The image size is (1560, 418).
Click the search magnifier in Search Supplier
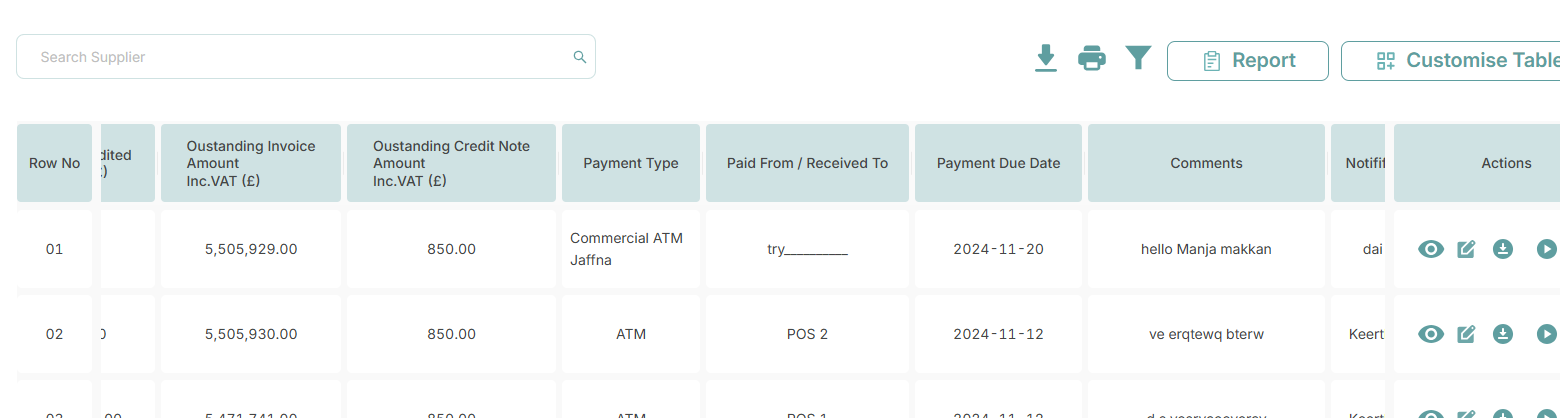click(x=579, y=57)
